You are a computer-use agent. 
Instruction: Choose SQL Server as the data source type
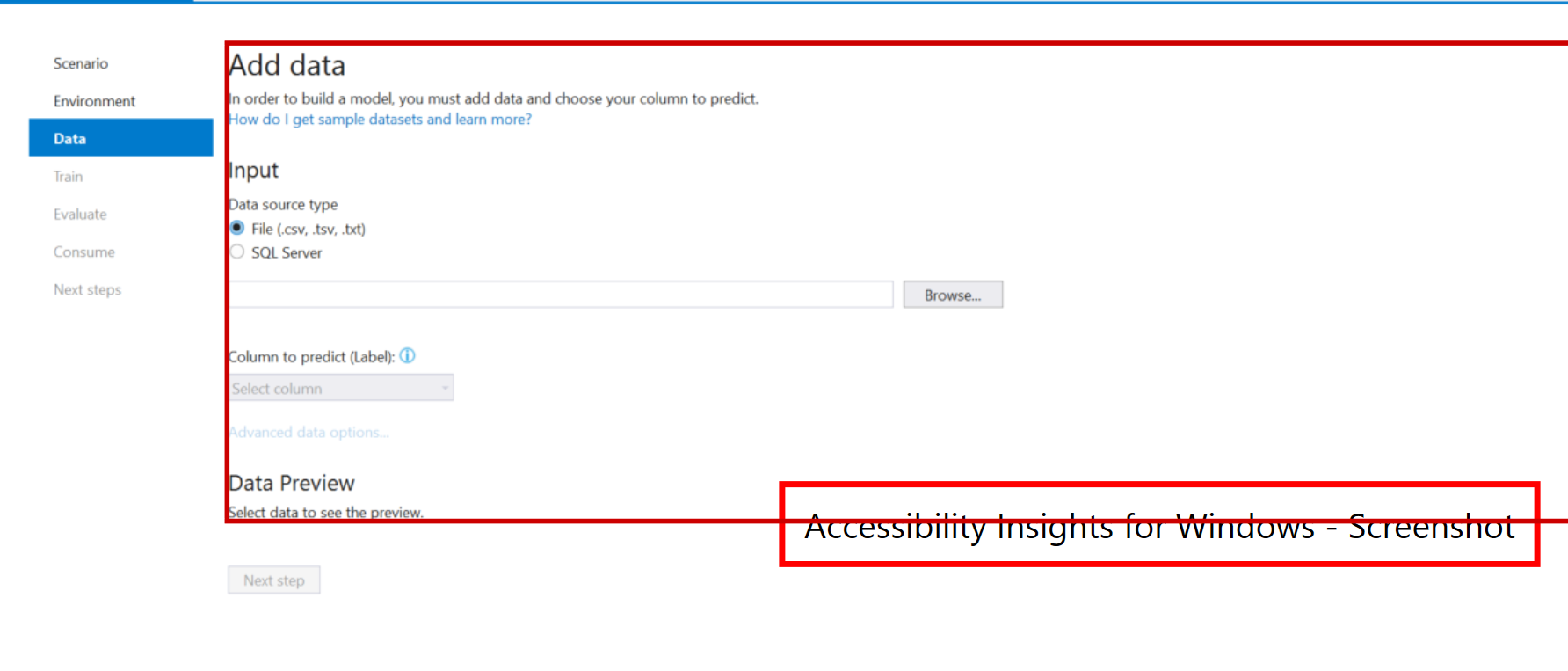tap(236, 251)
